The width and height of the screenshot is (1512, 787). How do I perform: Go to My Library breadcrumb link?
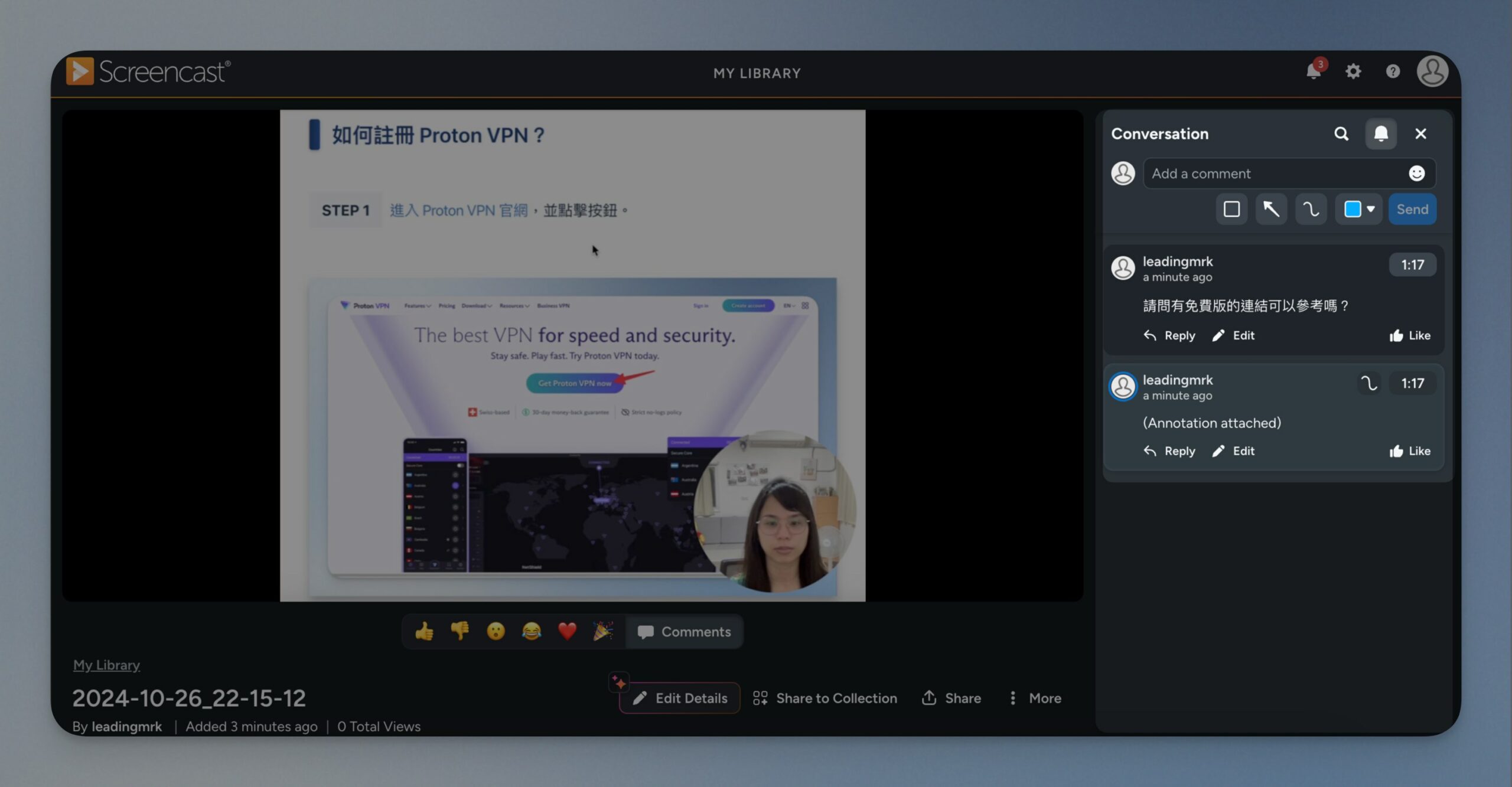tap(106, 665)
